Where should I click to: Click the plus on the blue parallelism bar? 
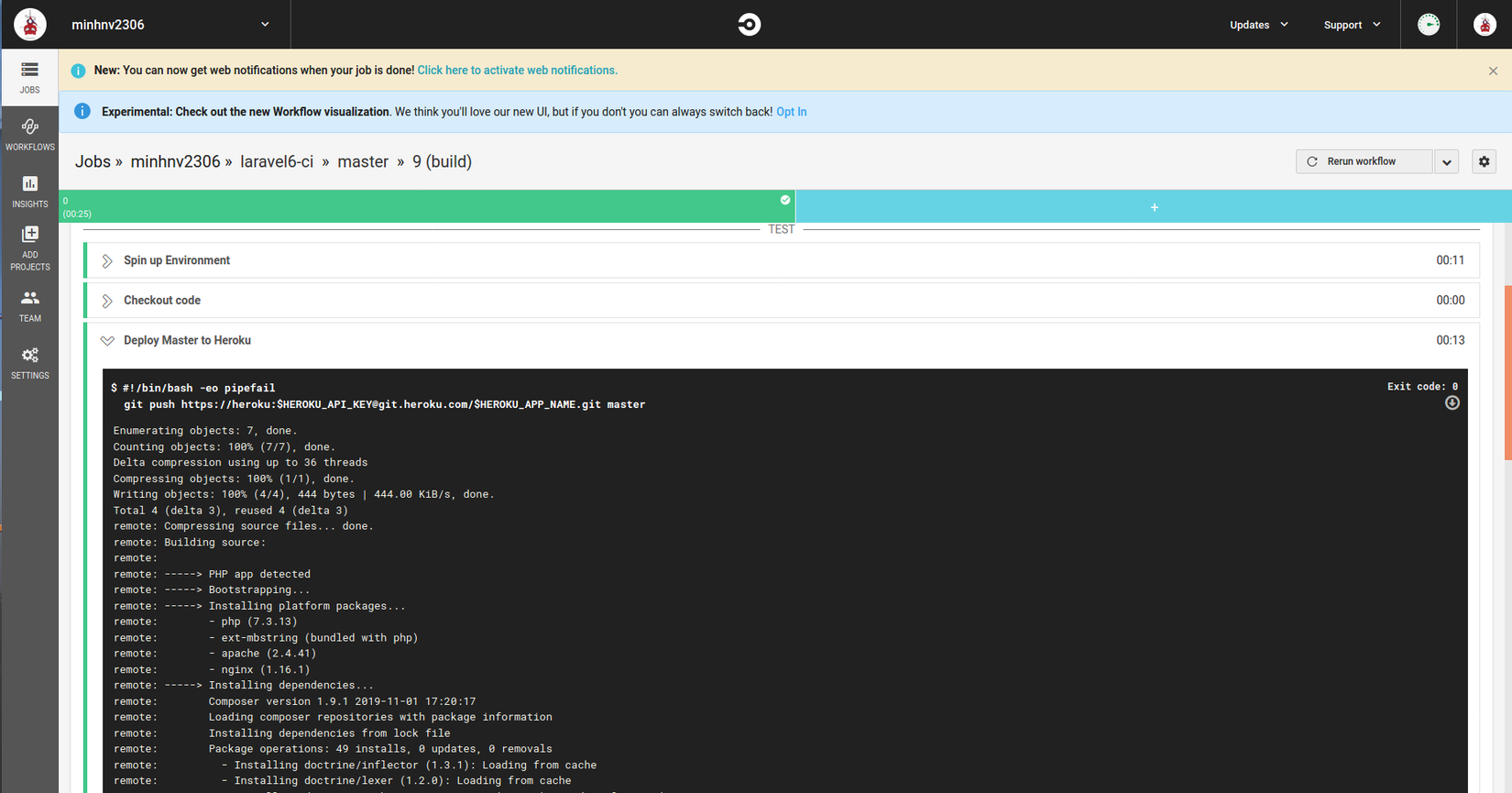click(1154, 207)
